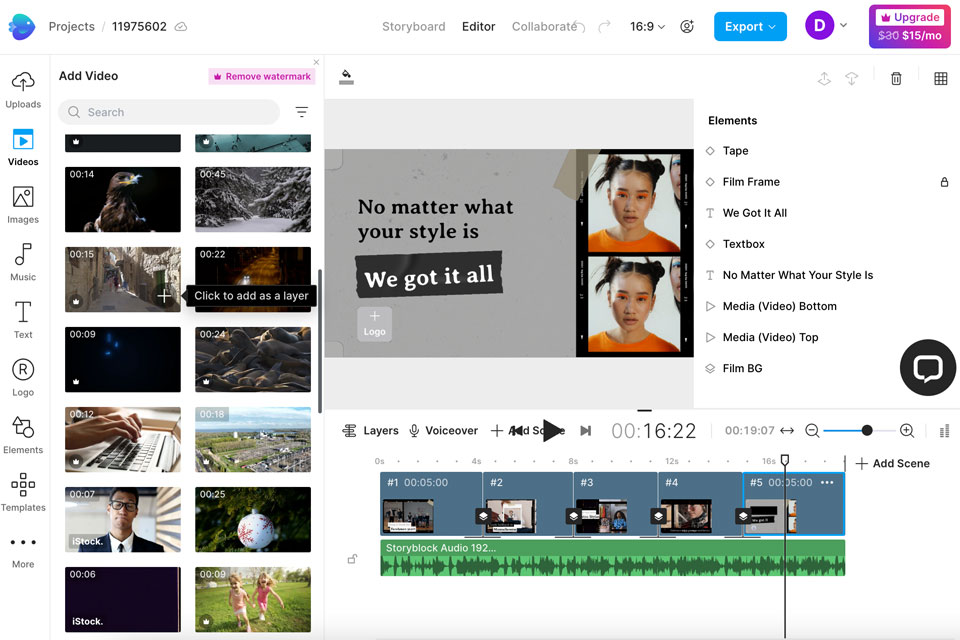Click the Search videos field

169,111
